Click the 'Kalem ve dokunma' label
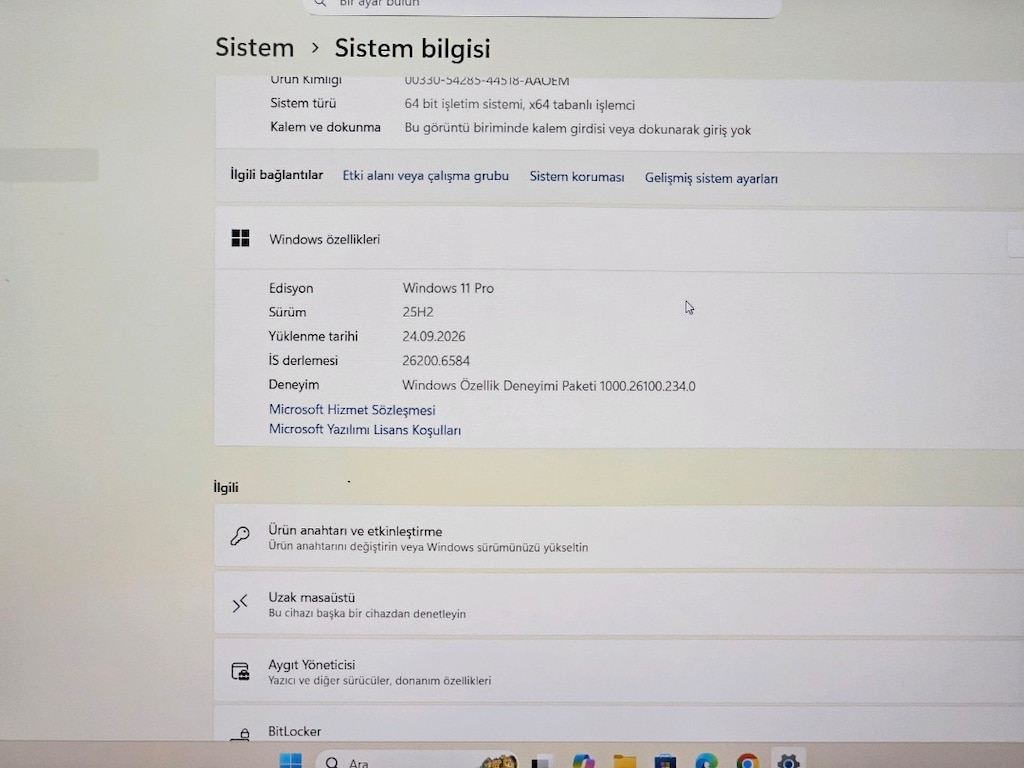This screenshot has width=1024, height=768. point(325,127)
